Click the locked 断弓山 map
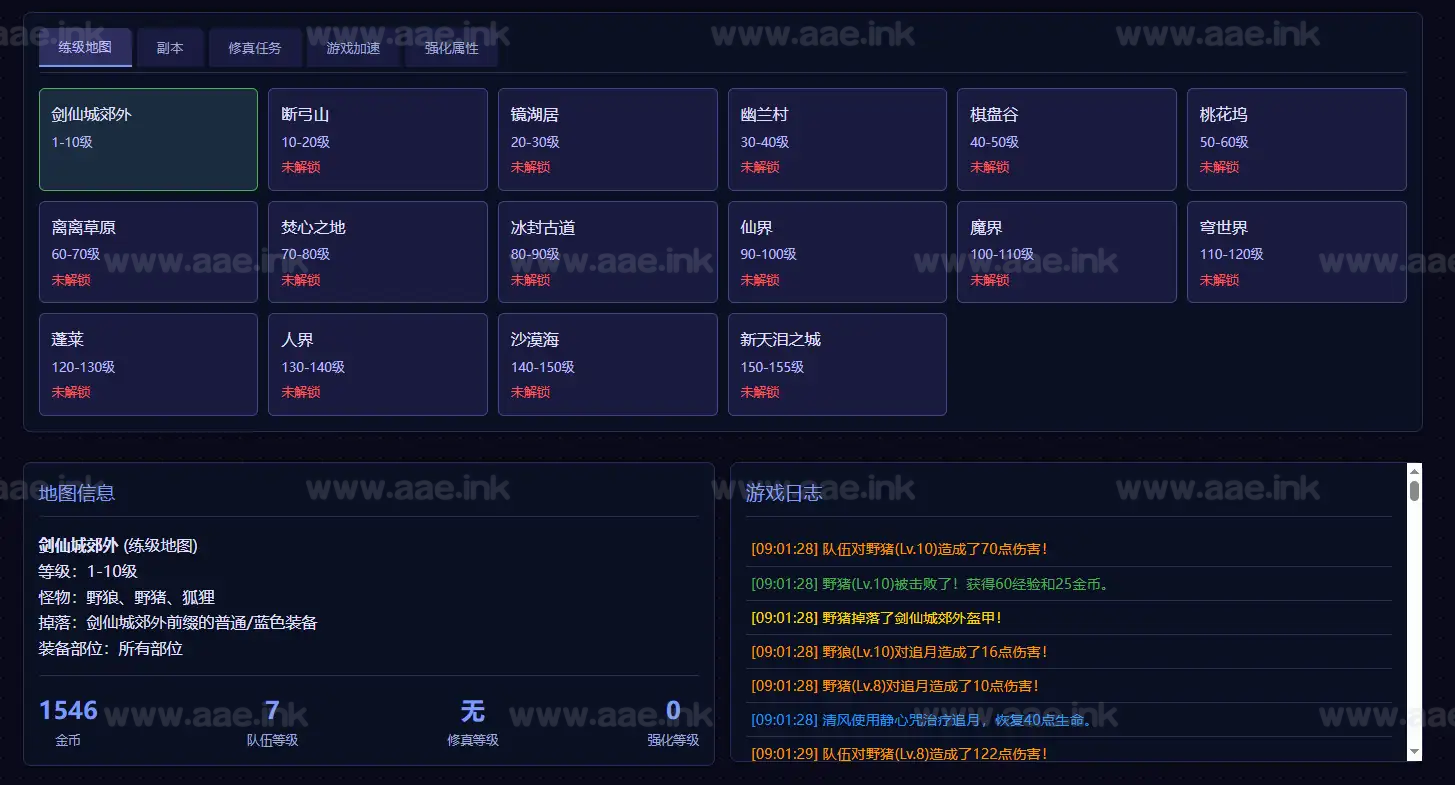1455x785 pixels. (377, 139)
